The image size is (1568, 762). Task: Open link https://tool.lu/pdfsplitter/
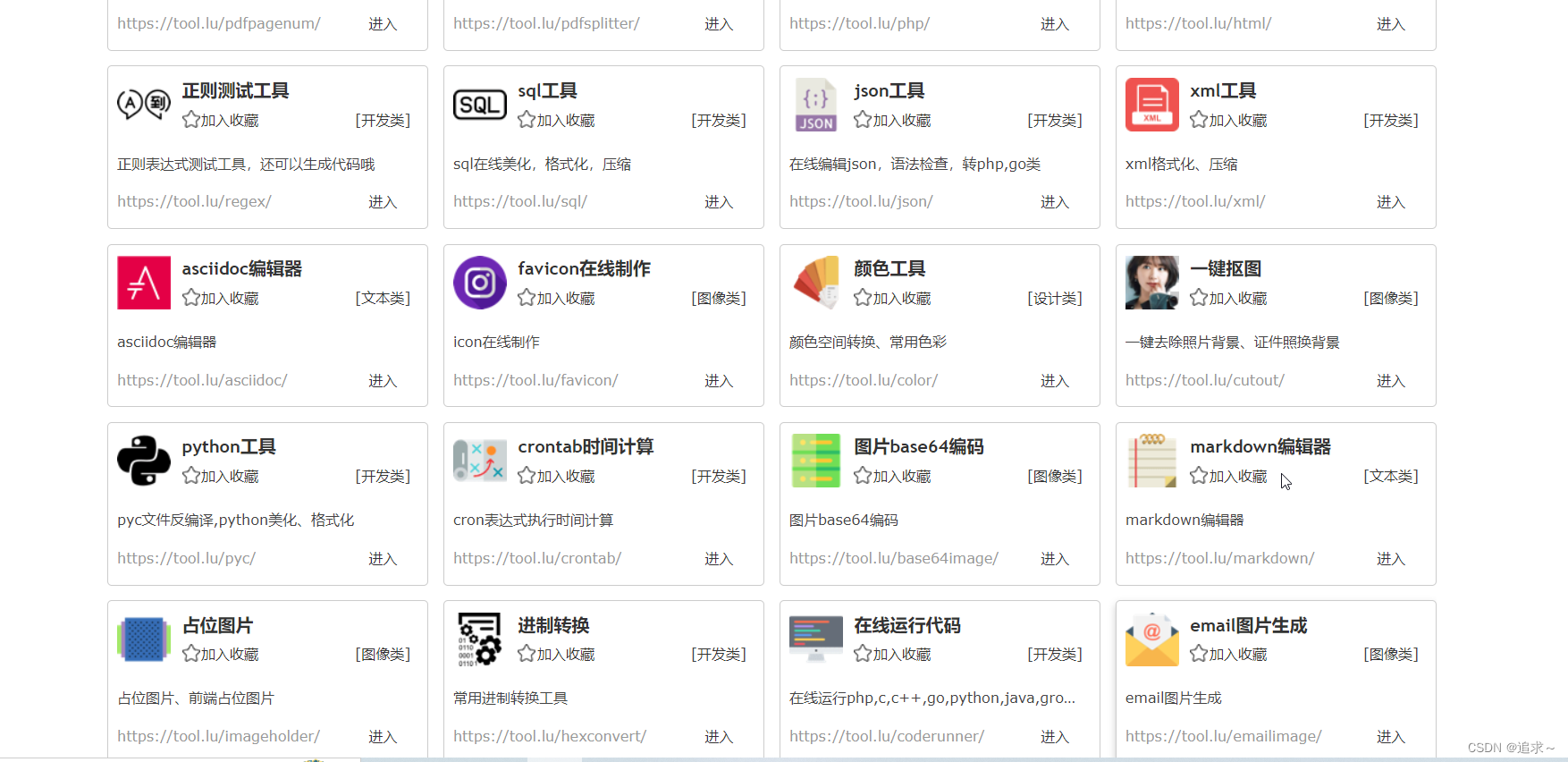point(546,23)
